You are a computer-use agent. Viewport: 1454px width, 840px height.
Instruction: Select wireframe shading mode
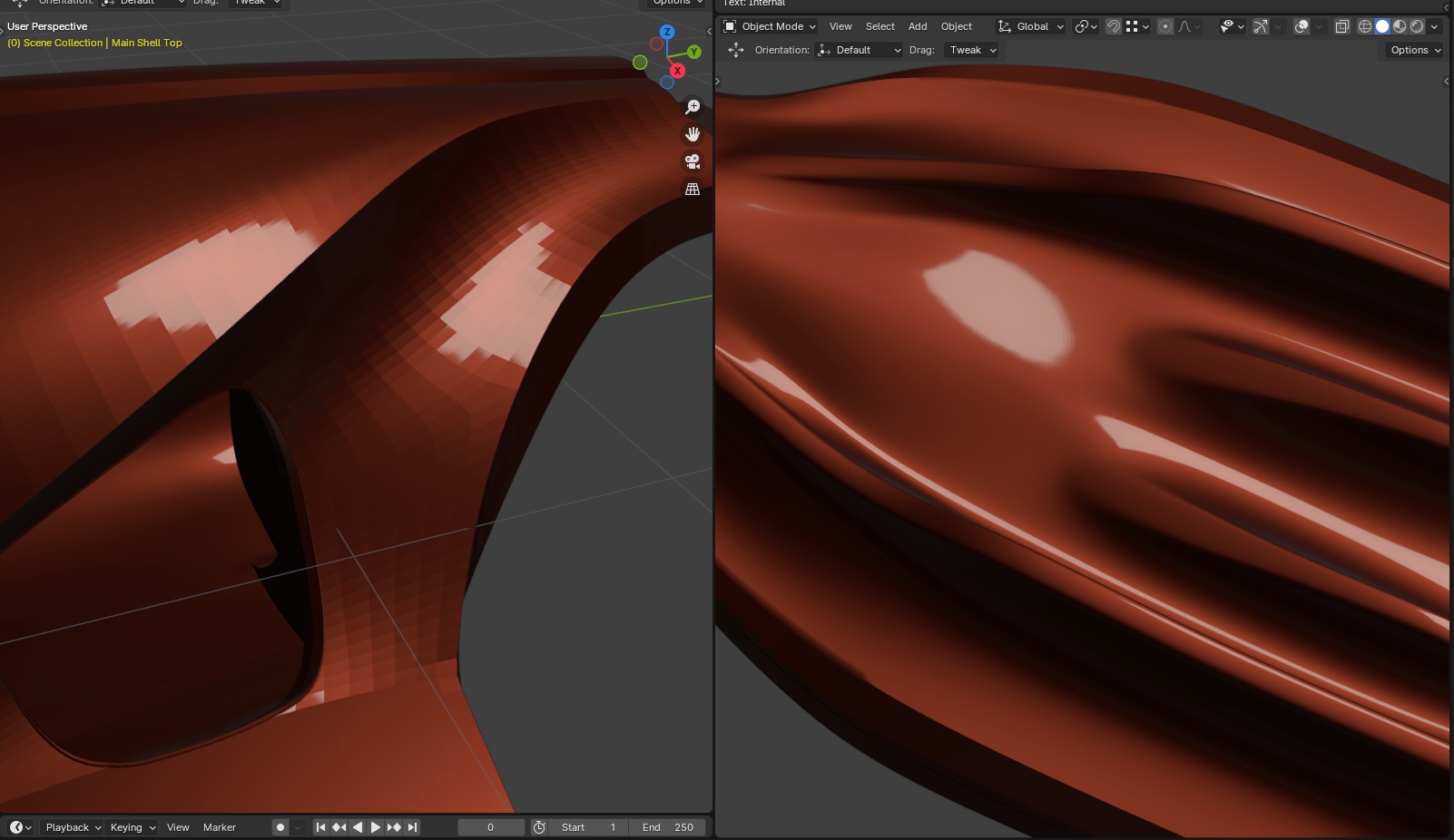[x=1364, y=26]
